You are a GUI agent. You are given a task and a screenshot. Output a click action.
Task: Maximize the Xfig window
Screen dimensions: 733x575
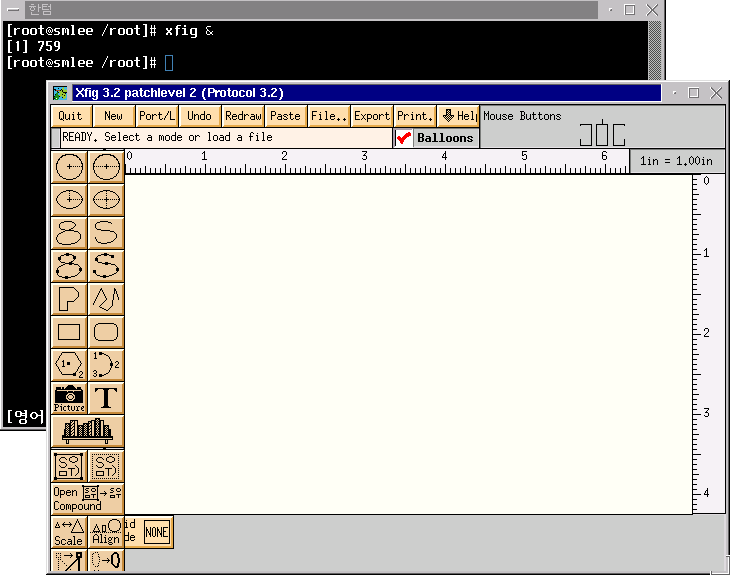694,93
